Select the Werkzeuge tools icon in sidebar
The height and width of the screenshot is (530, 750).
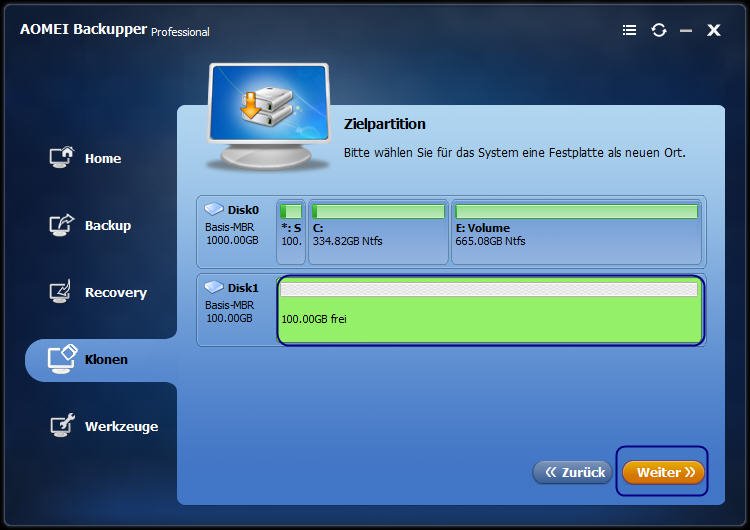click(x=63, y=425)
